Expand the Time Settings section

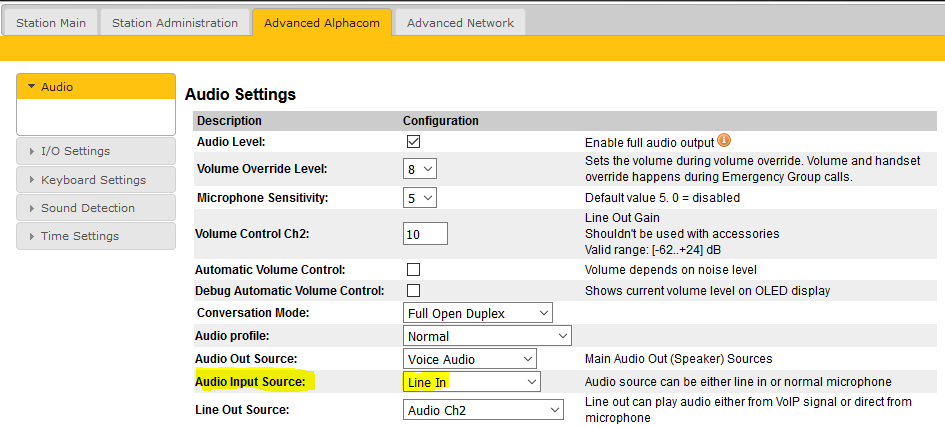point(96,236)
